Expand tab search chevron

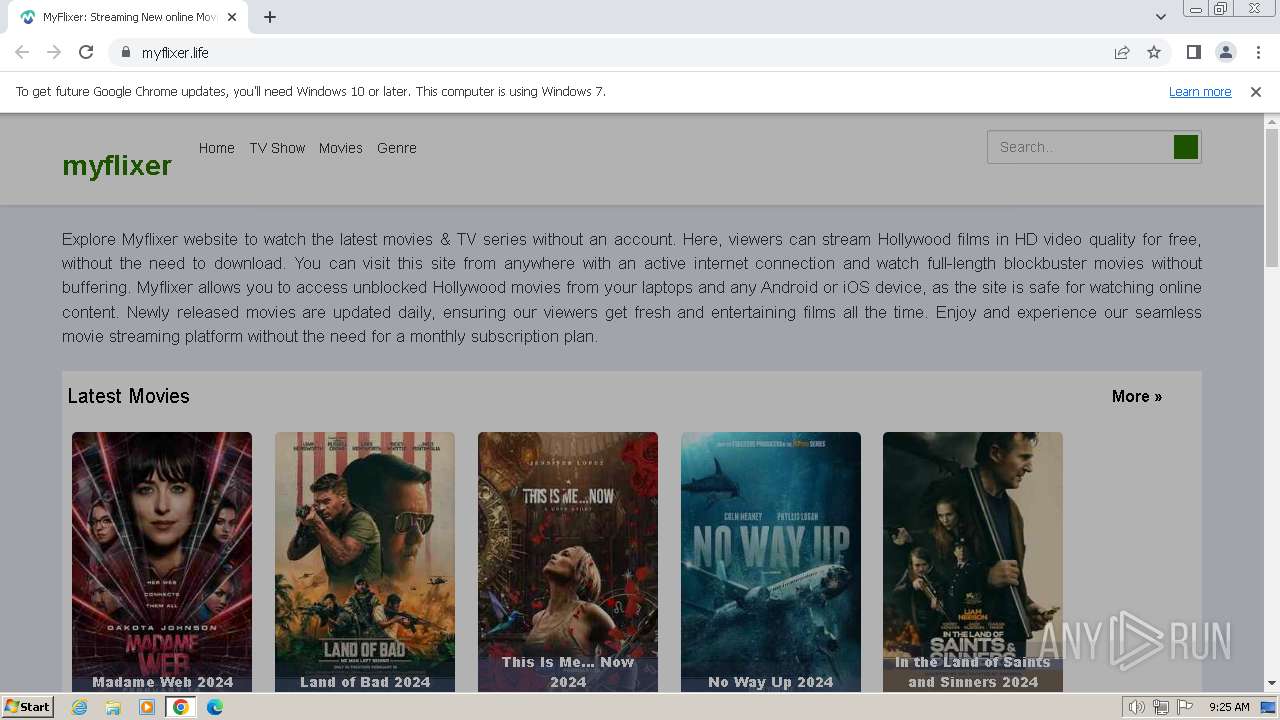(x=1161, y=17)
